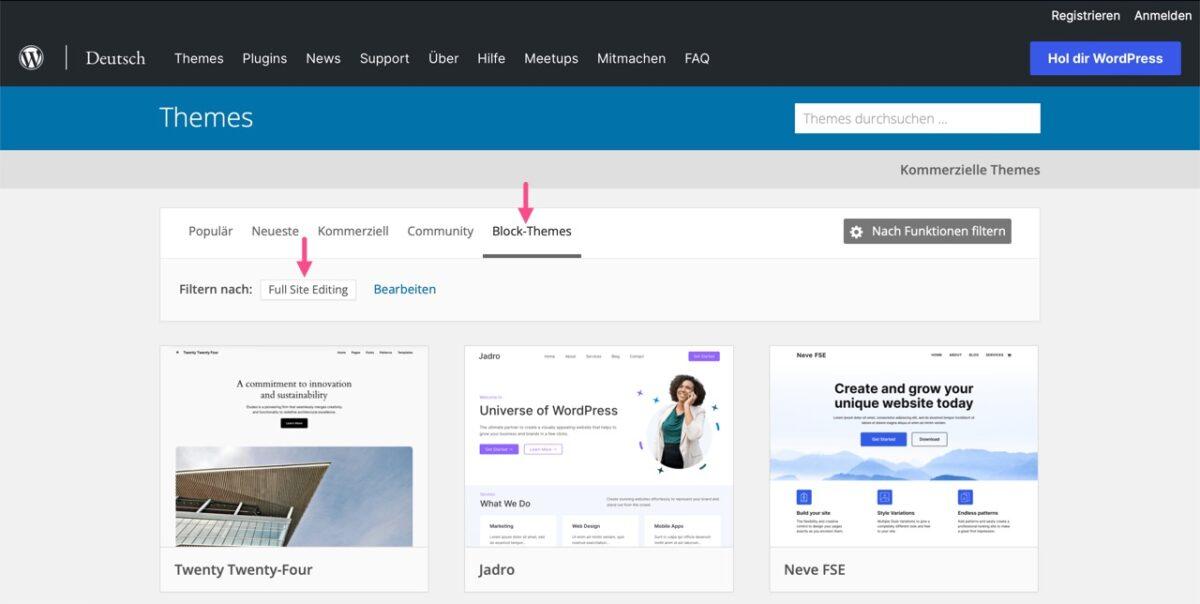
Task: Focus the Themes durchsuchen search field
Action: tap(917, 118)
